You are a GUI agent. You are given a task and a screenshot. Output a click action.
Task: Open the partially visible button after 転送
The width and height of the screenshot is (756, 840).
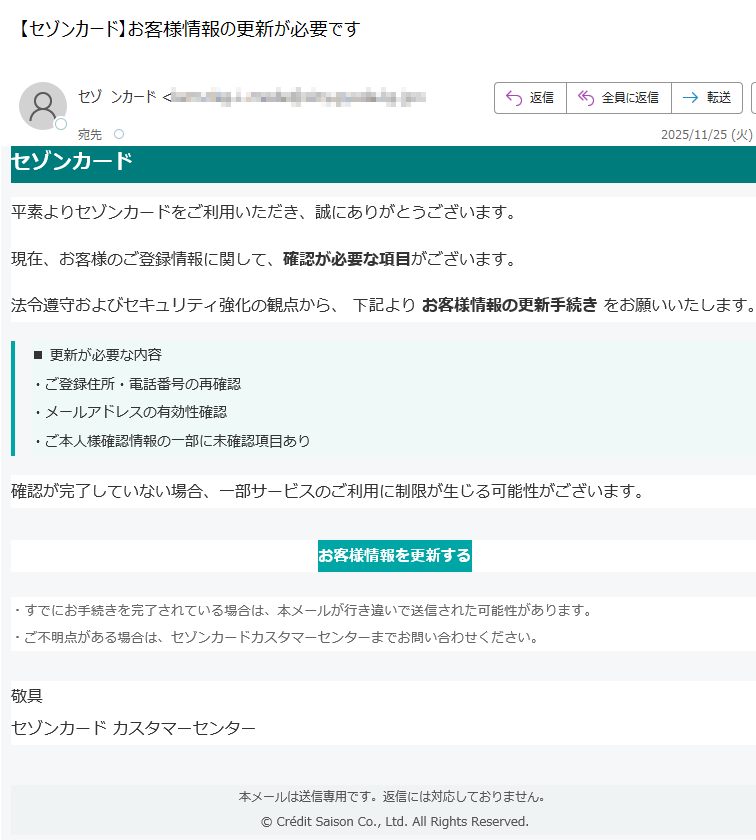click(x=752, y=98)
